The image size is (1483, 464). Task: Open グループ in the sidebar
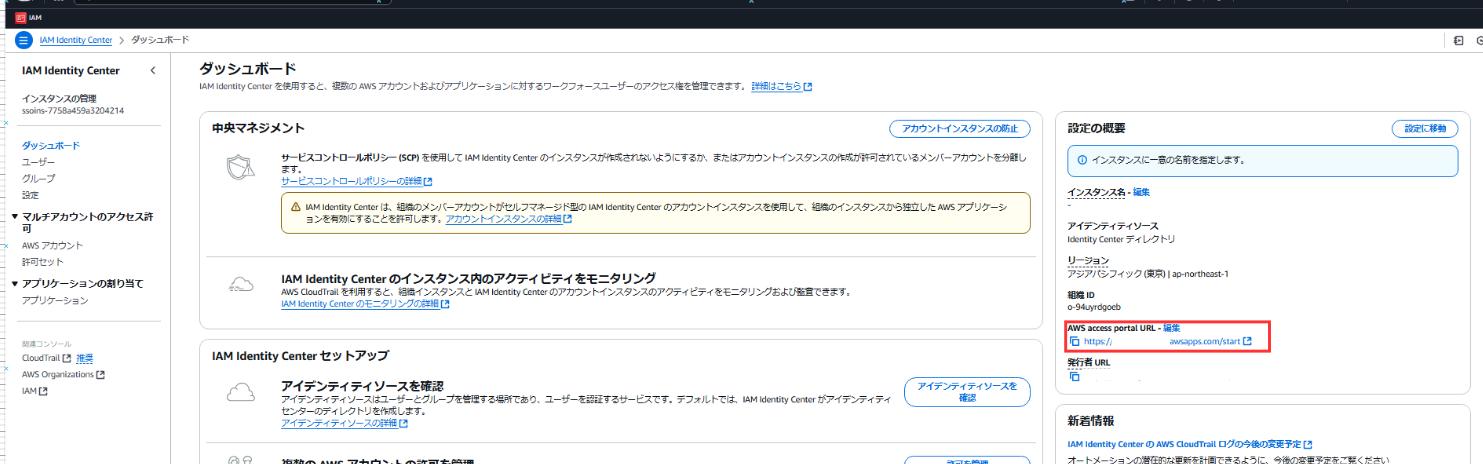[x=39, y=178]
